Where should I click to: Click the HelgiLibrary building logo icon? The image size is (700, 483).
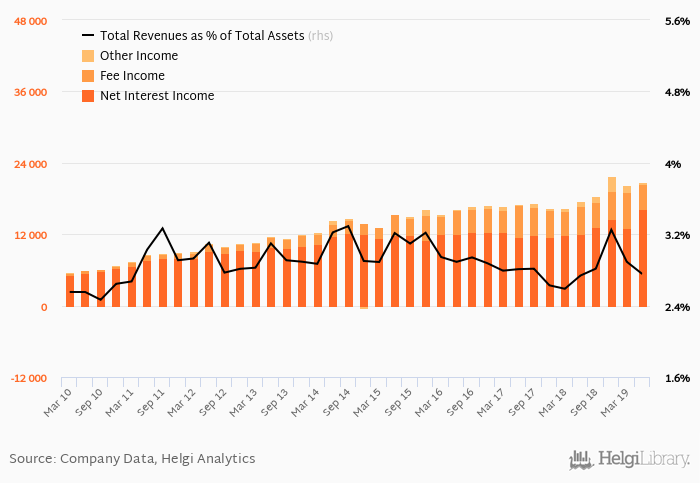[581, 459]
